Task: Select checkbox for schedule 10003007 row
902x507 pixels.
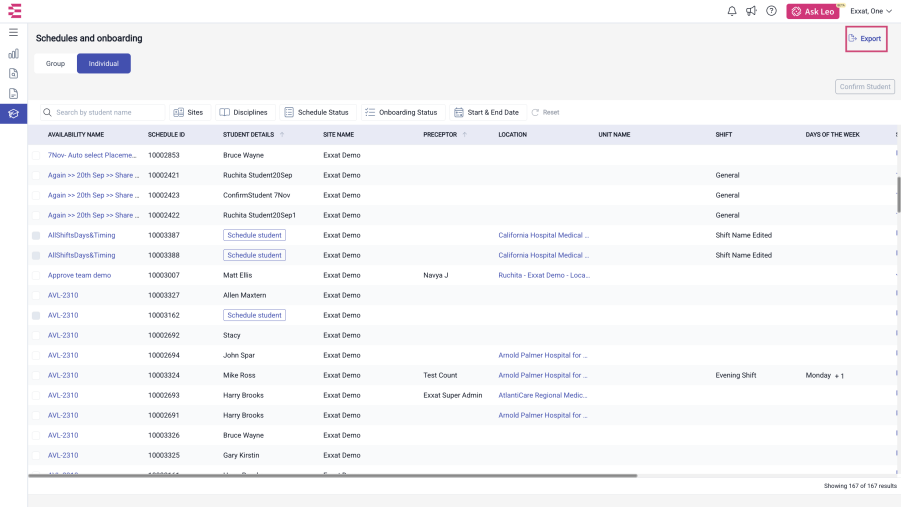Action: (x=36, y=276)
